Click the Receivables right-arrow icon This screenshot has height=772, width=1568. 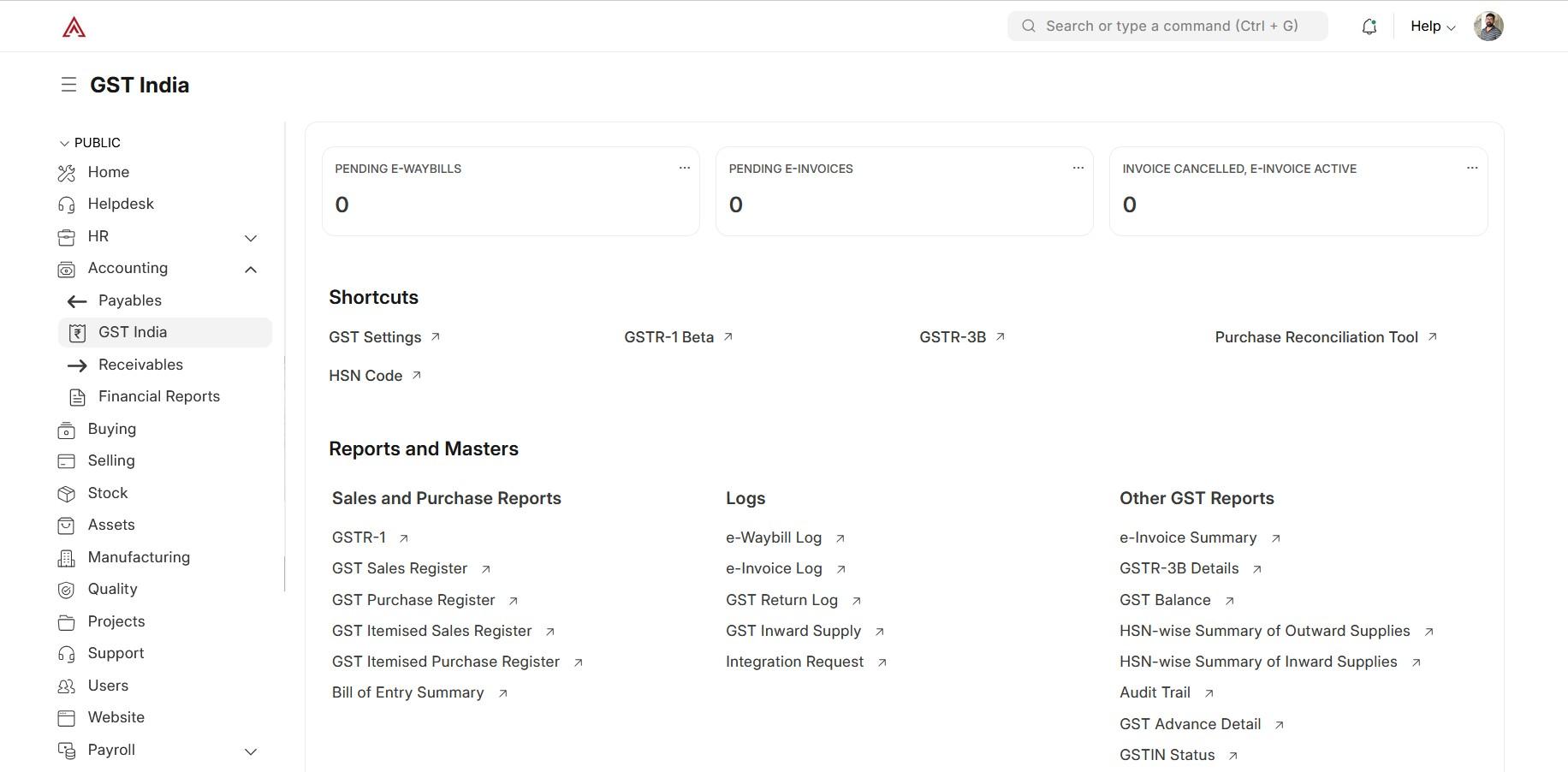tap(77, 365)
